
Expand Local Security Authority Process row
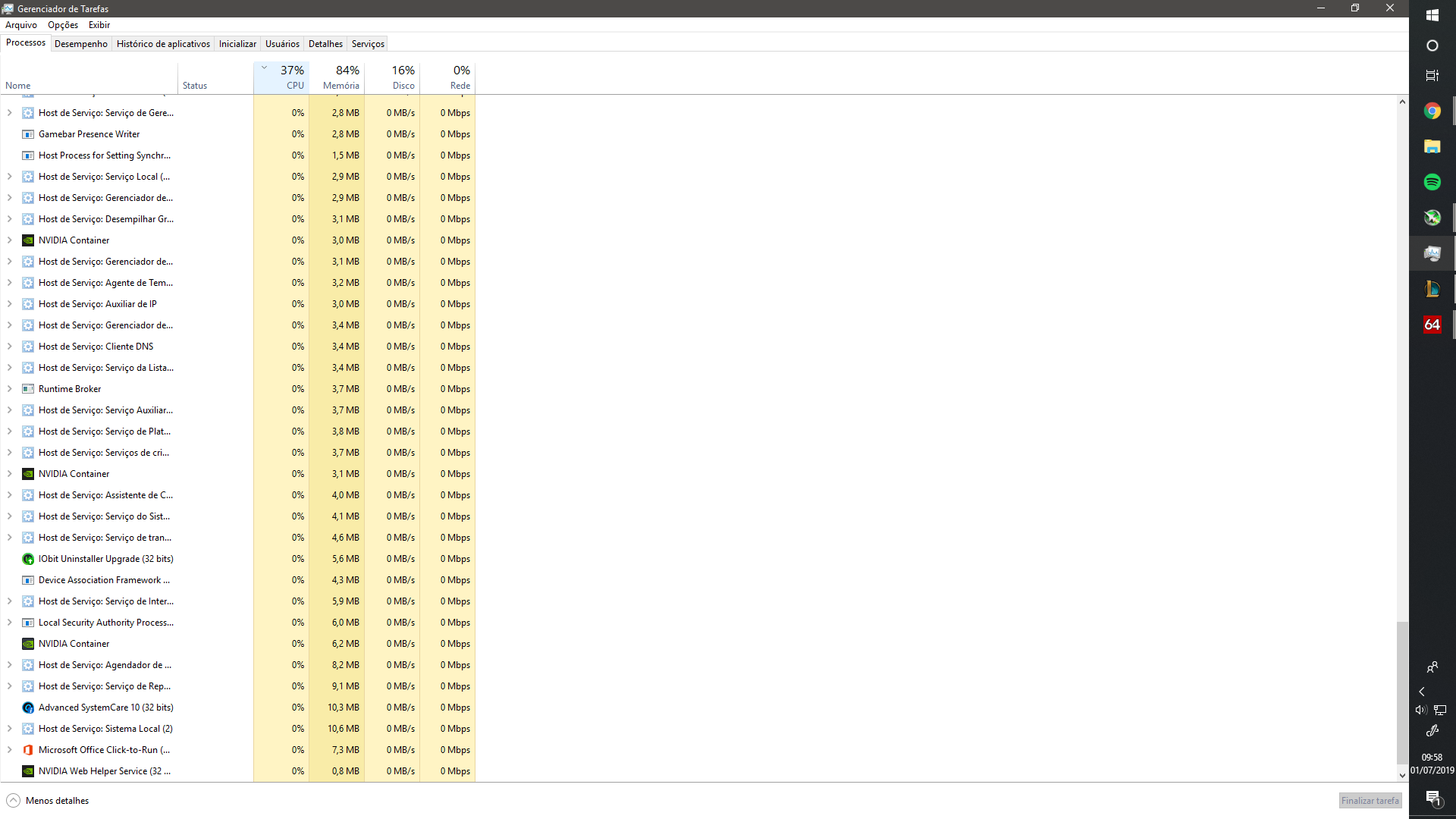coord(9,623)
